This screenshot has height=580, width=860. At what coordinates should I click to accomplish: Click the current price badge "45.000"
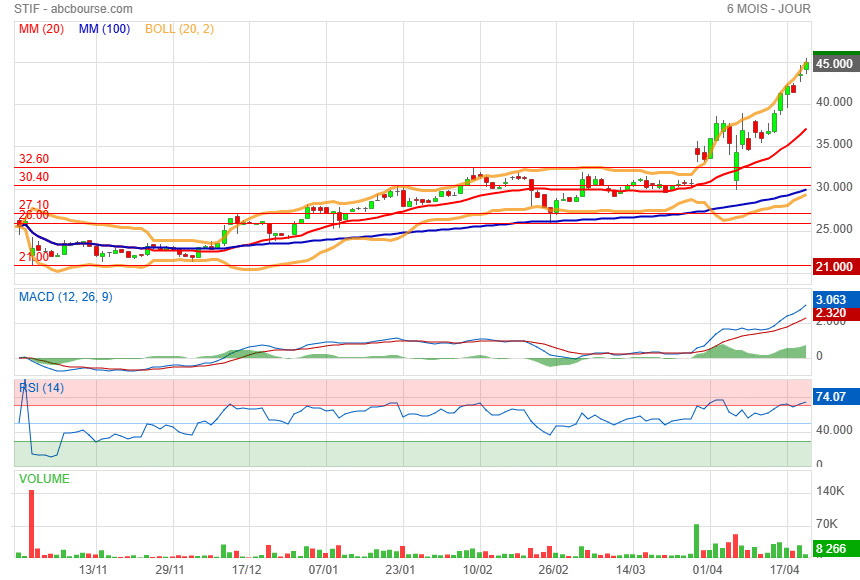pyautogui.click(x=835, y=64)
